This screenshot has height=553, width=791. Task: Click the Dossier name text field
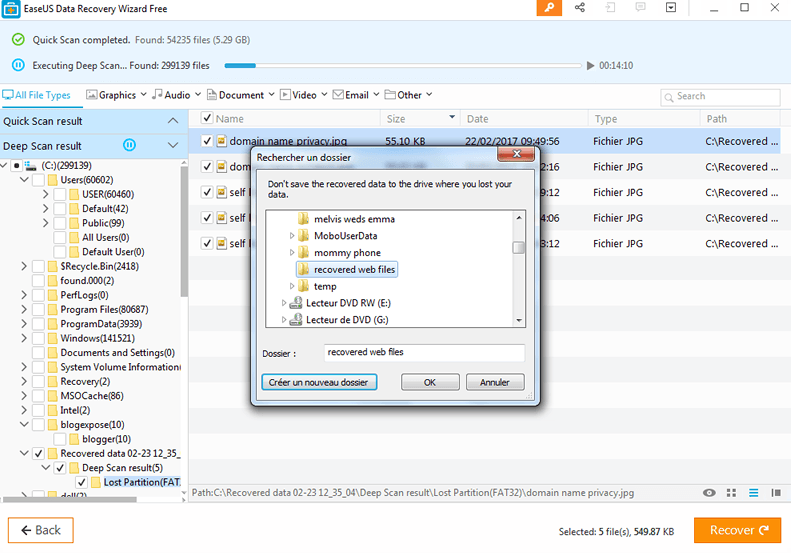tap(424, 352)
